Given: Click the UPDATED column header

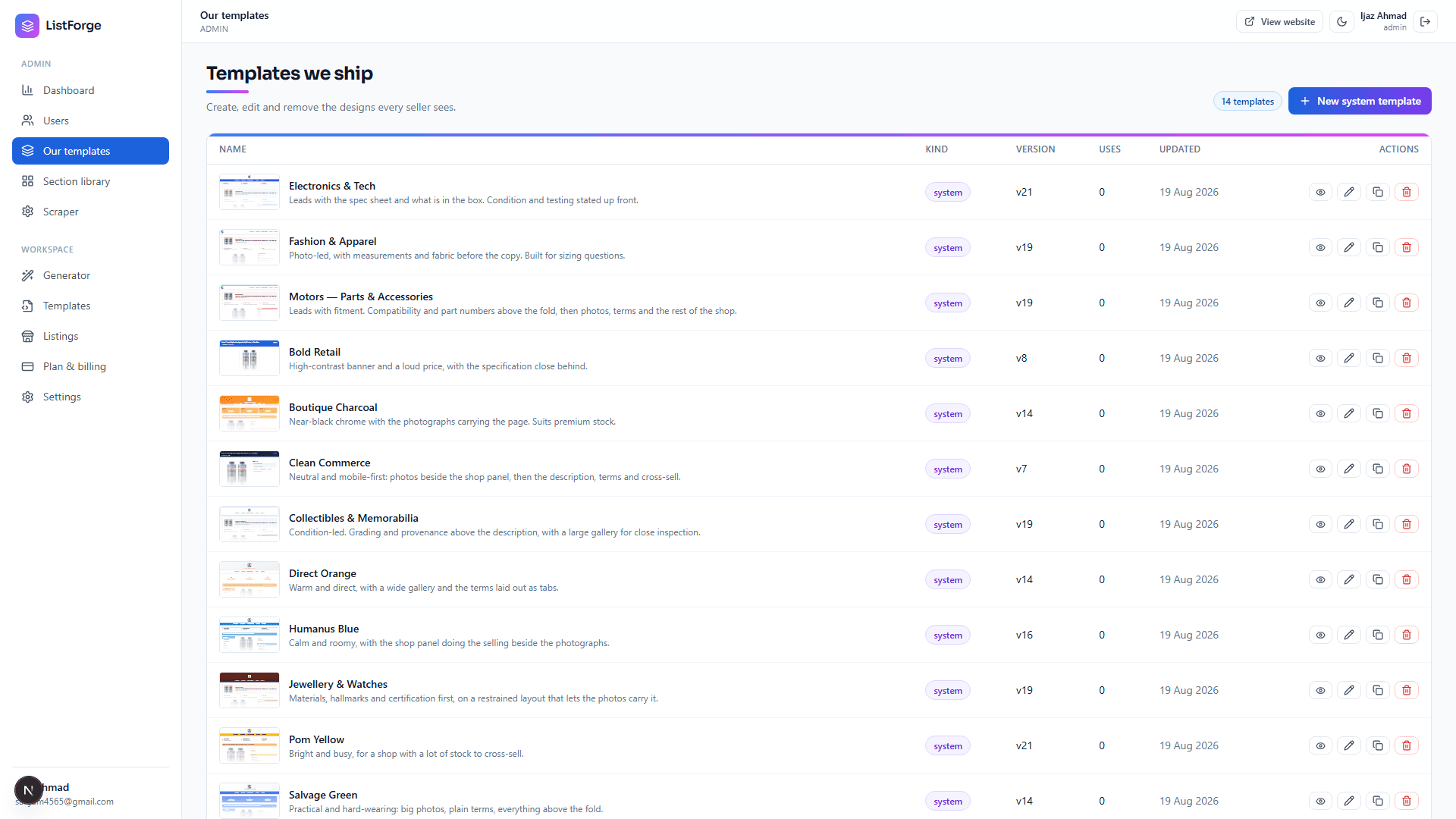Looking at the screenshot, I should pos(1179,149).
